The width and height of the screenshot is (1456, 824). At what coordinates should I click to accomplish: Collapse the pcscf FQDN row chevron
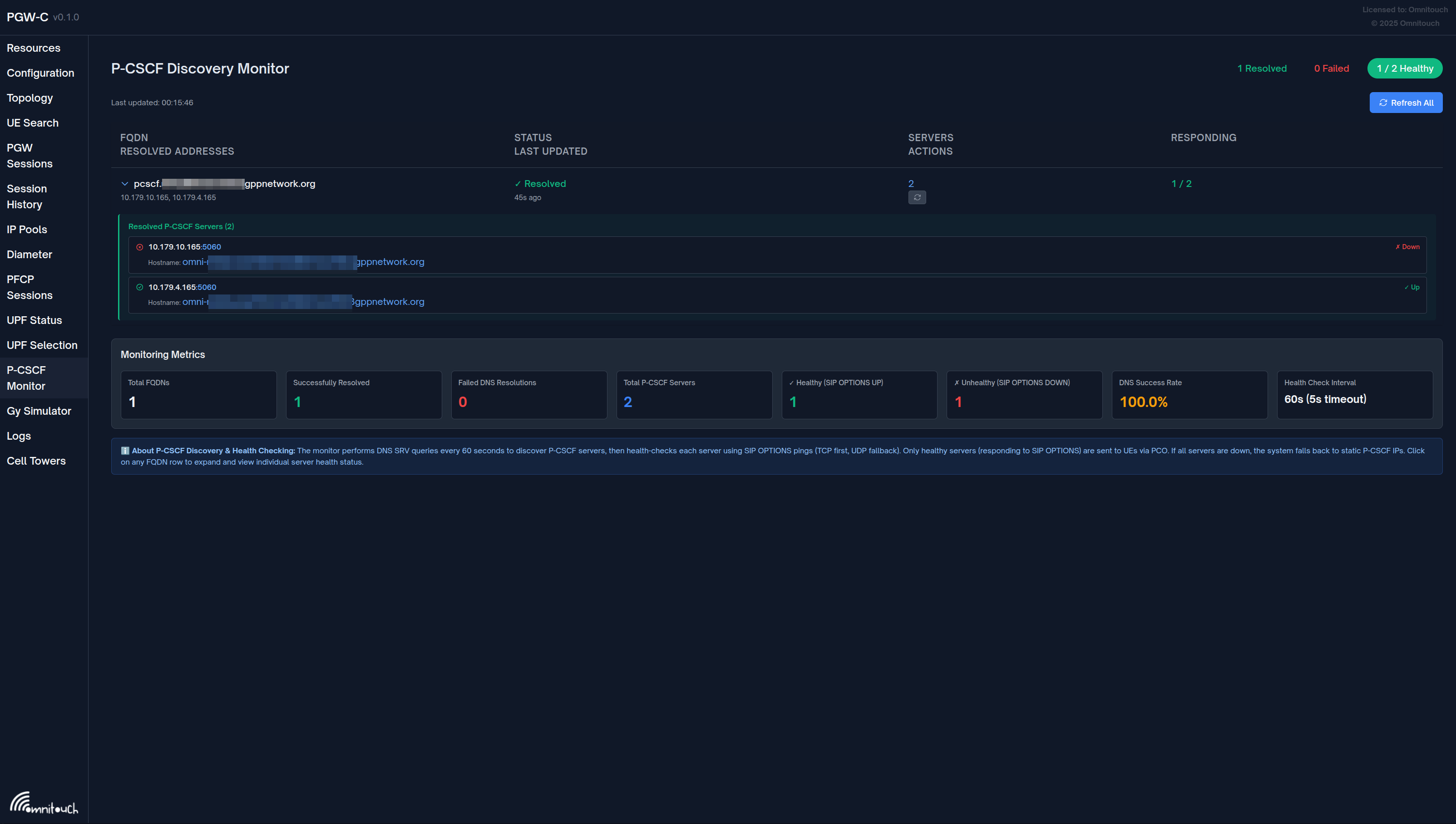coord(124,184)
